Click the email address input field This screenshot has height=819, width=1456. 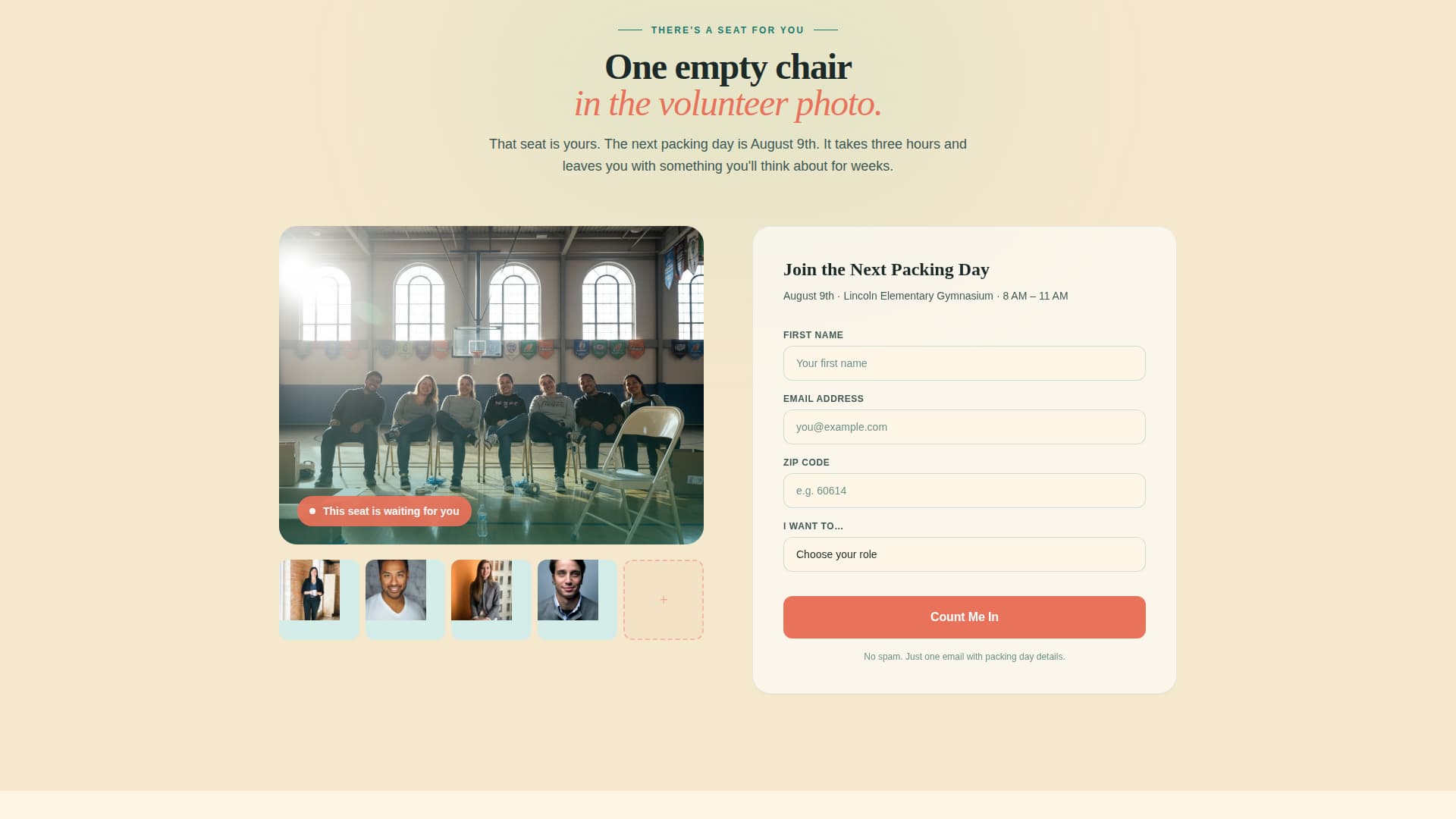tap(964, 426)
